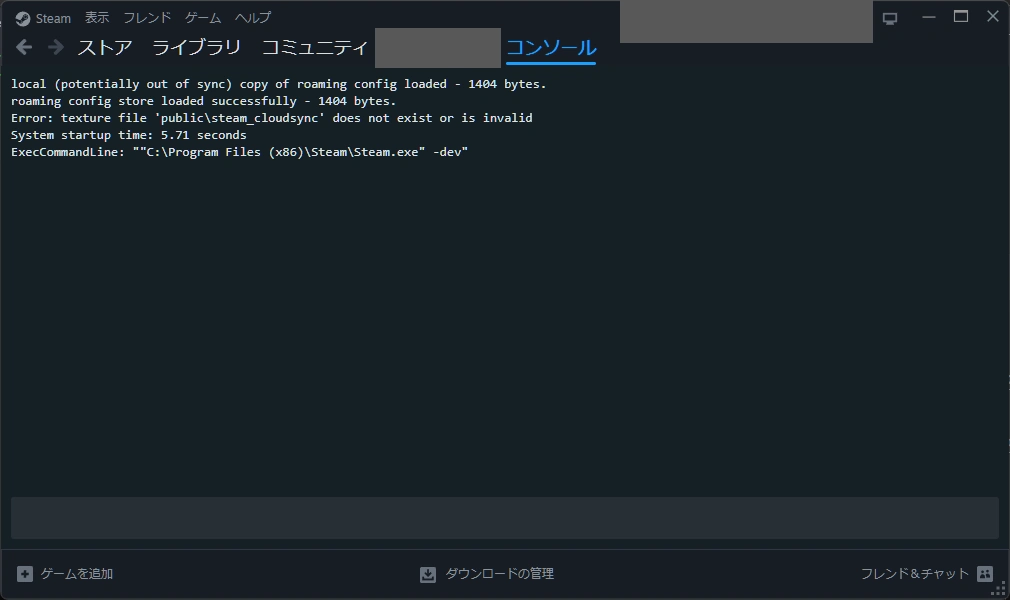This screenshot has width=1010, height=600.
Task: Open the 表示 menu
Action: point(97,17)
